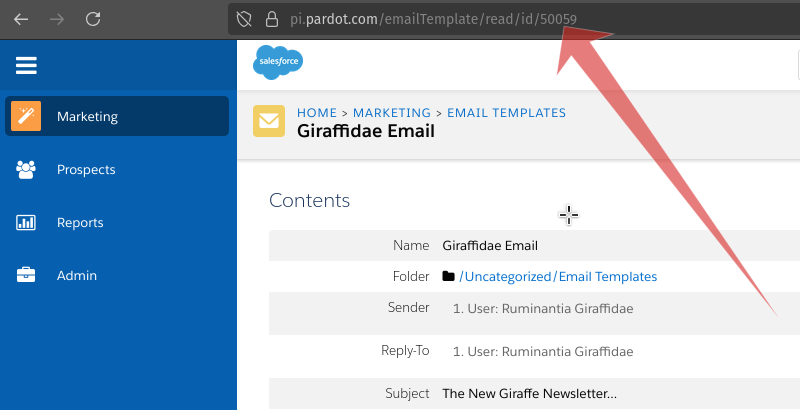Click the browser tracking protection shield icon
Viewport: 800px width, 410px height.
[x=243, y=19]
